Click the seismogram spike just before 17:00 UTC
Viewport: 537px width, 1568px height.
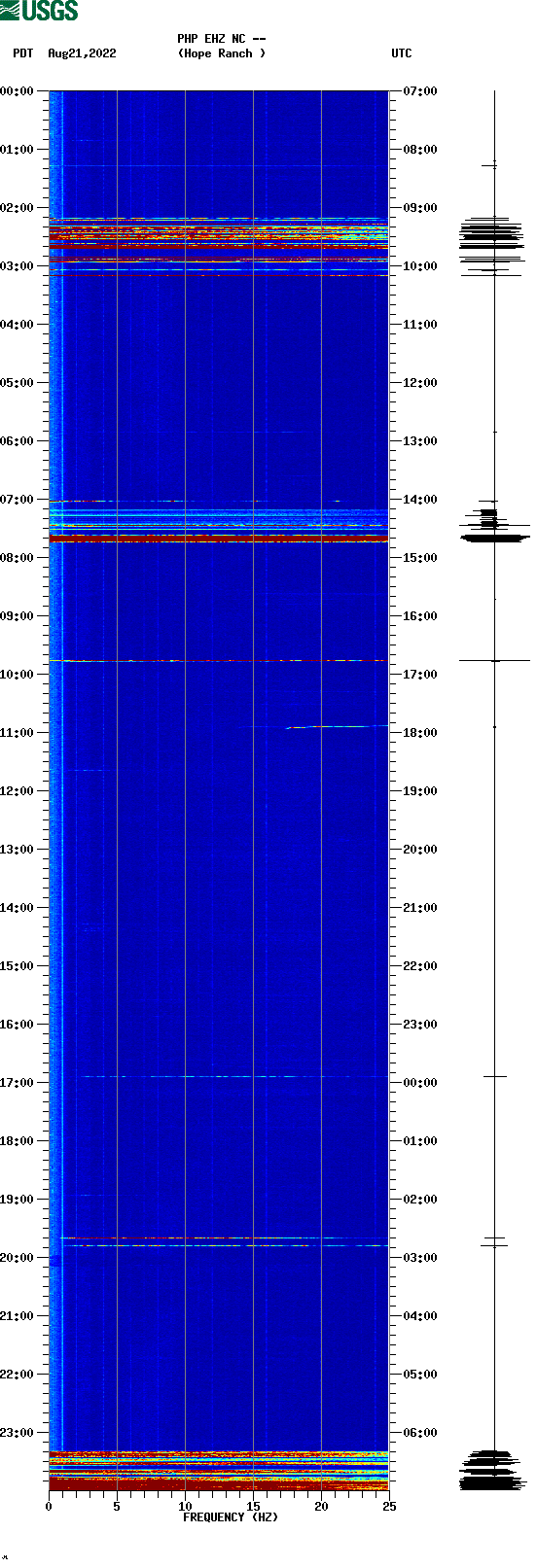click(494, 661)
